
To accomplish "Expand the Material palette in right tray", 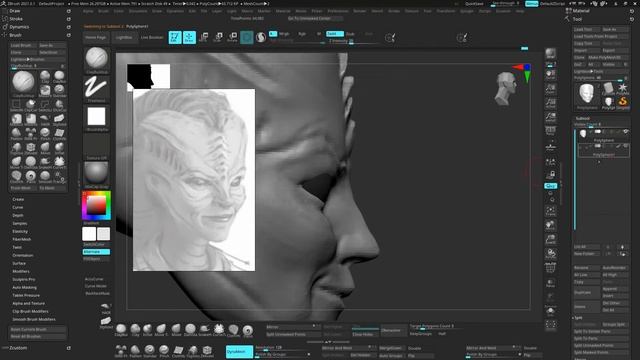I will pos(581,11).
